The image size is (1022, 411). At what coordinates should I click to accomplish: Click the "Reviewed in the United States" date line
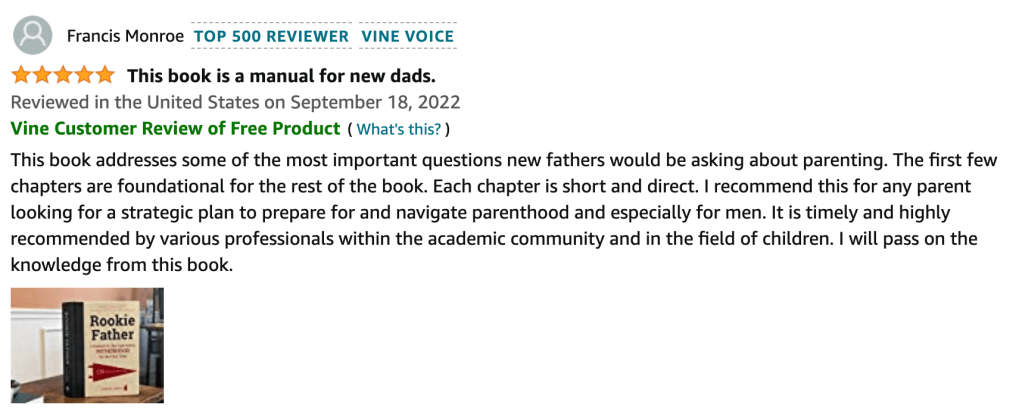pos(235,102)
